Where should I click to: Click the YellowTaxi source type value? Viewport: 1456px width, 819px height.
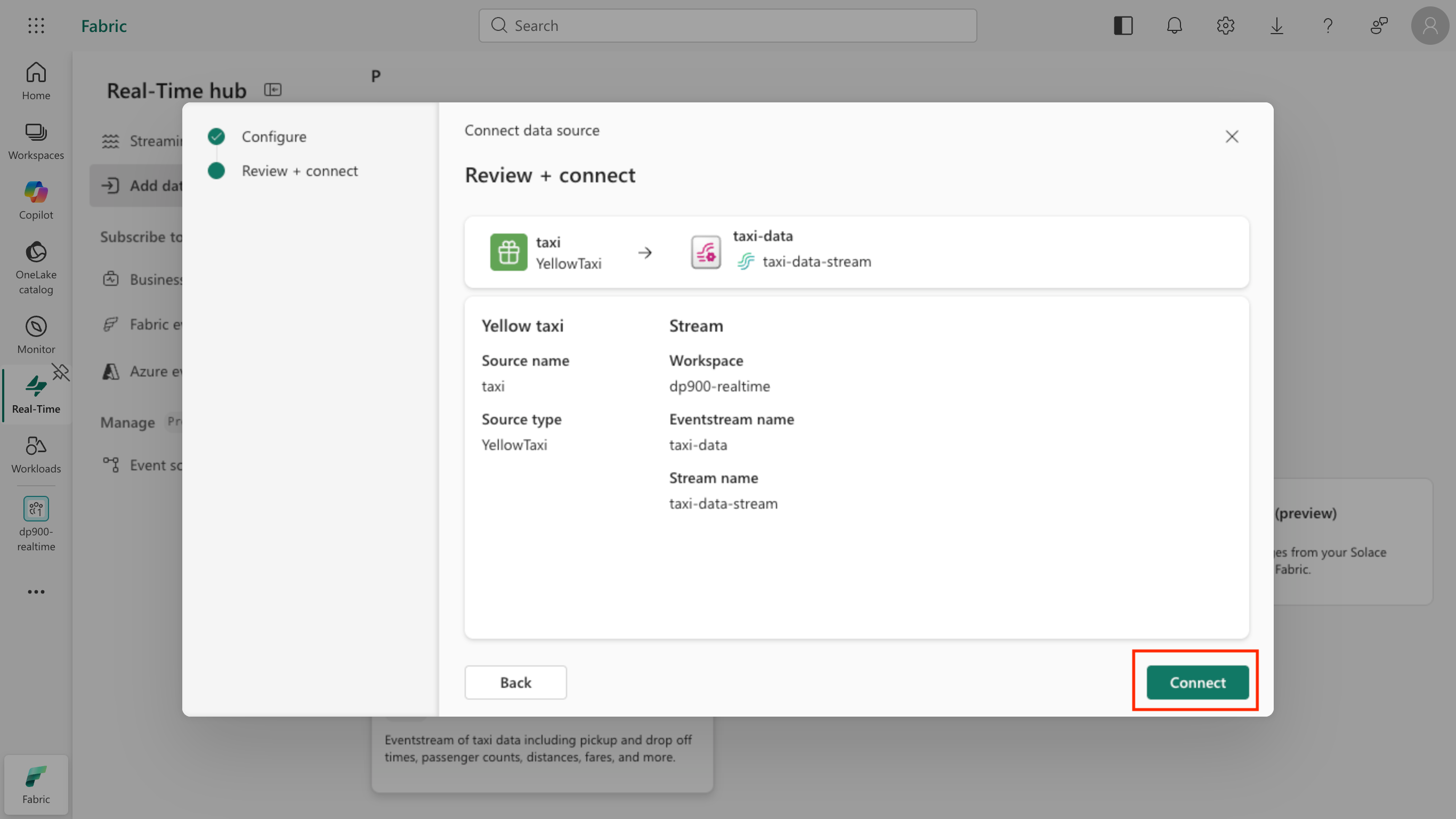pyautogui.click(x=514, y=445)
